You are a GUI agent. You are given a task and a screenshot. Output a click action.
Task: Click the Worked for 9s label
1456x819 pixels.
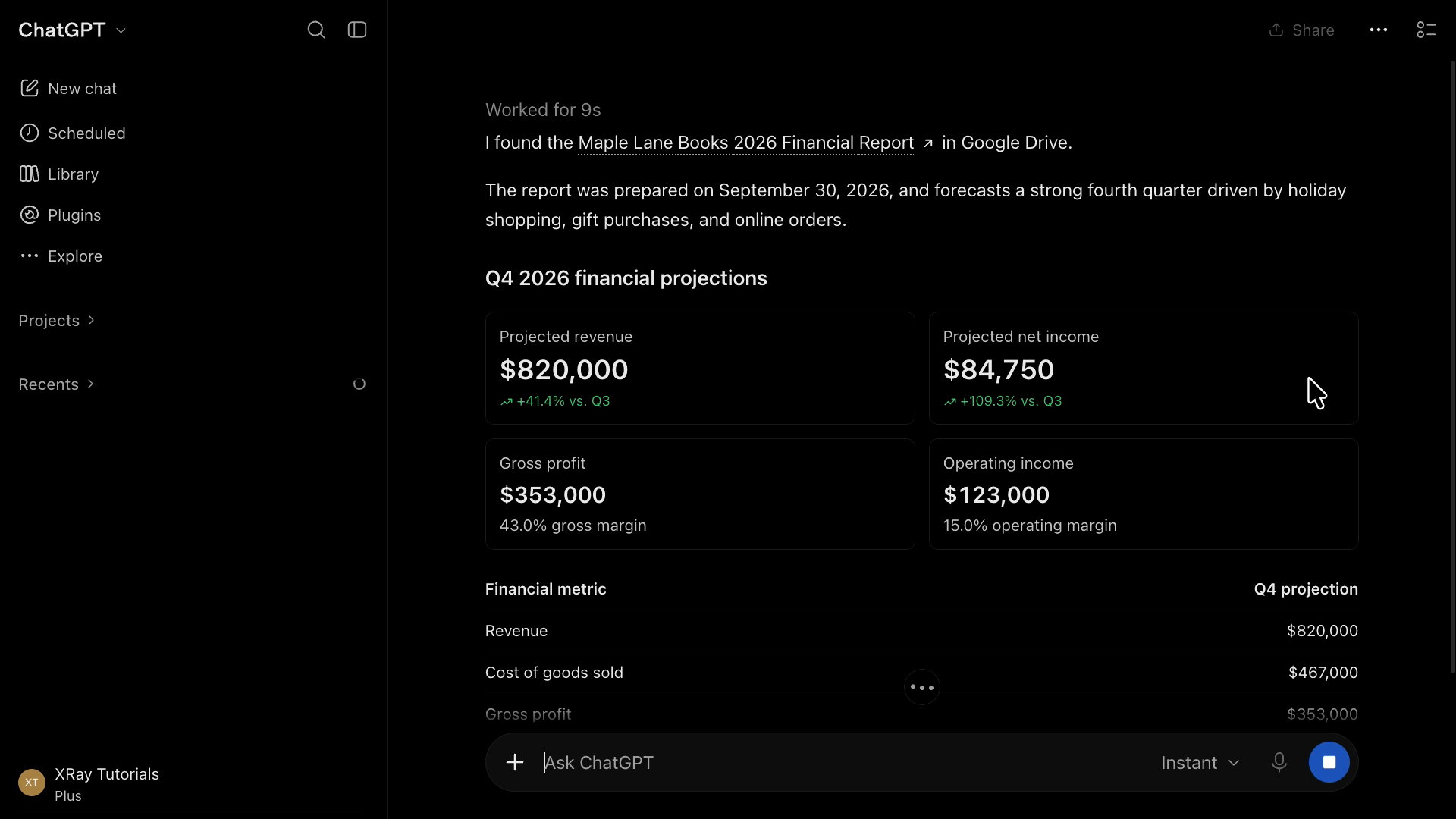543,110
